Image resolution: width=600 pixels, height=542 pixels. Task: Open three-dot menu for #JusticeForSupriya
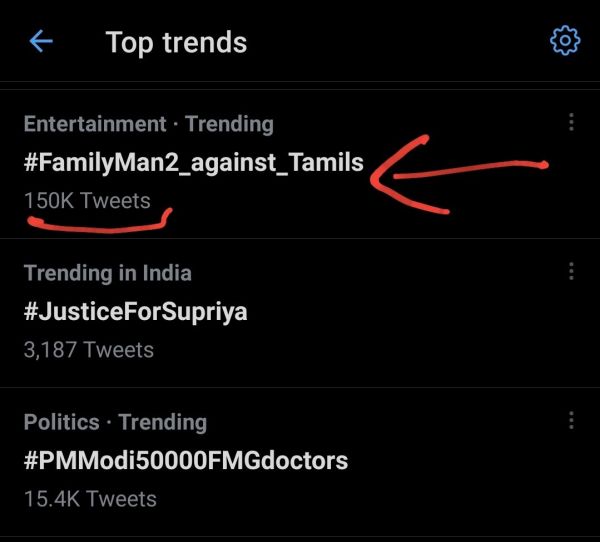tap(571, 271)
